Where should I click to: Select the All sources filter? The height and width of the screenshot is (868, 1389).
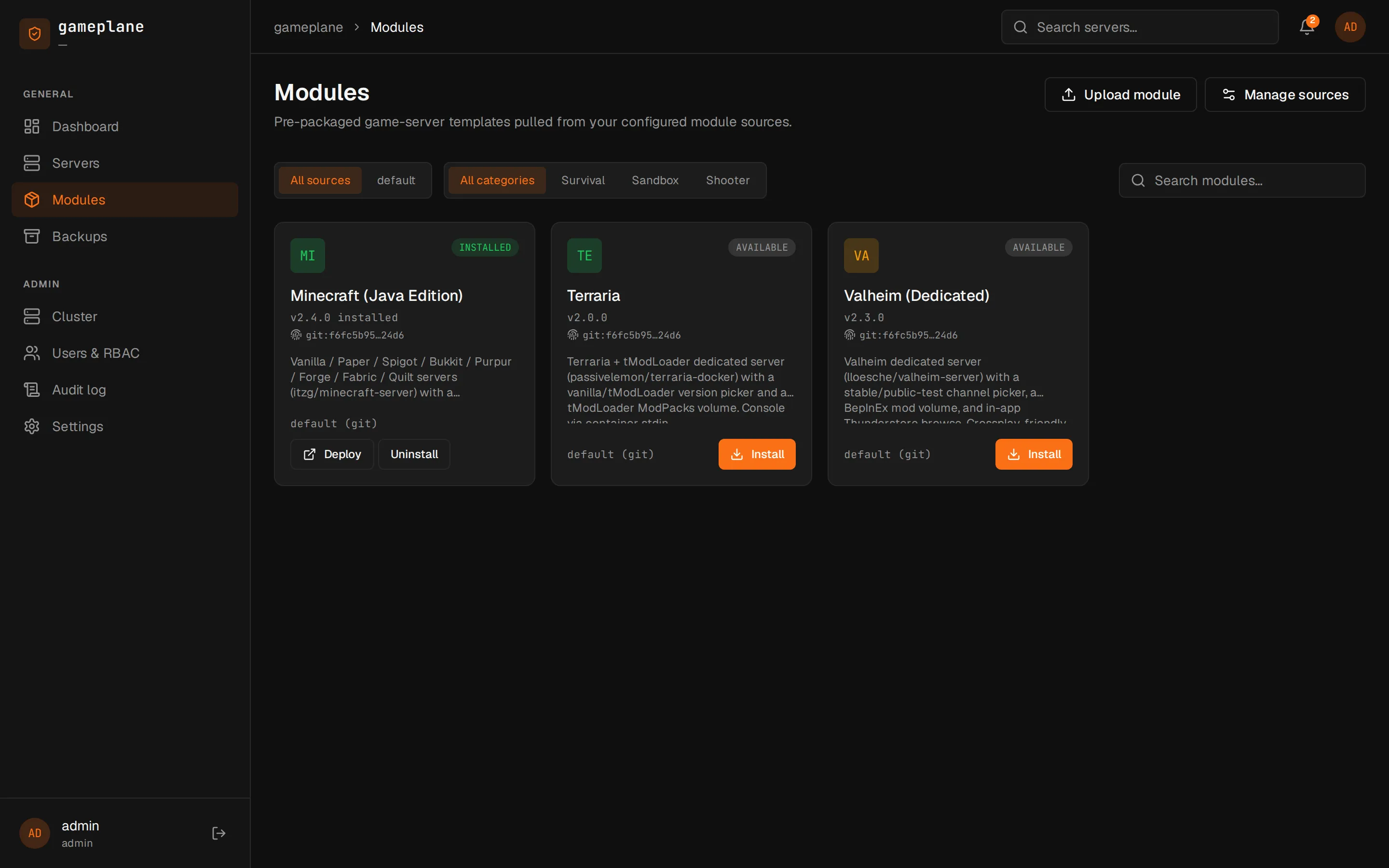coord(320,180)
